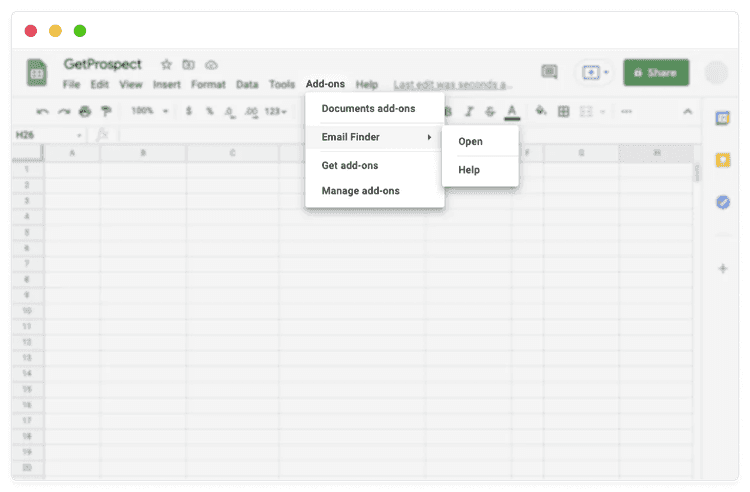This screenshot has height=492, width=750.
Task: Open the Help menu in menu bar
Action: pos(366,85)
